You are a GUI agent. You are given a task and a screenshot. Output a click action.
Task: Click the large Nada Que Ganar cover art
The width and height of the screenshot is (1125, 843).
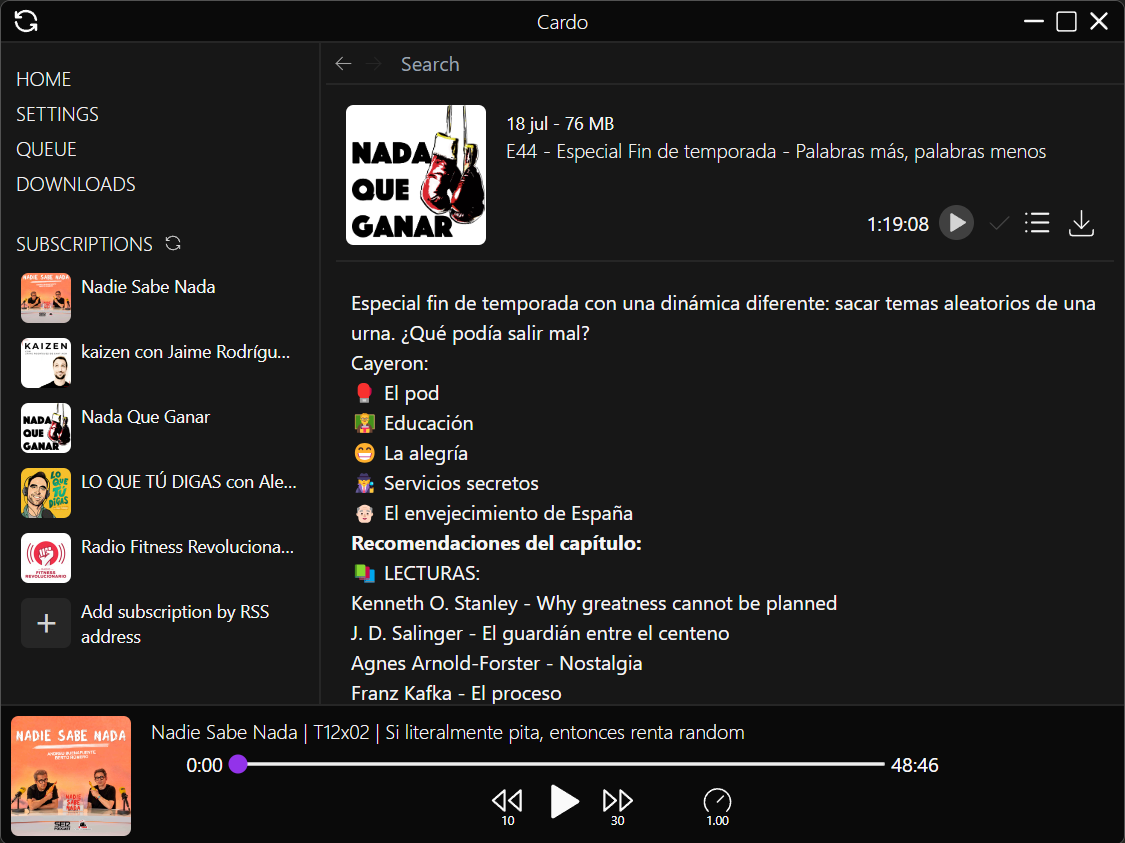pyautogui.click(x=416, y=175)
